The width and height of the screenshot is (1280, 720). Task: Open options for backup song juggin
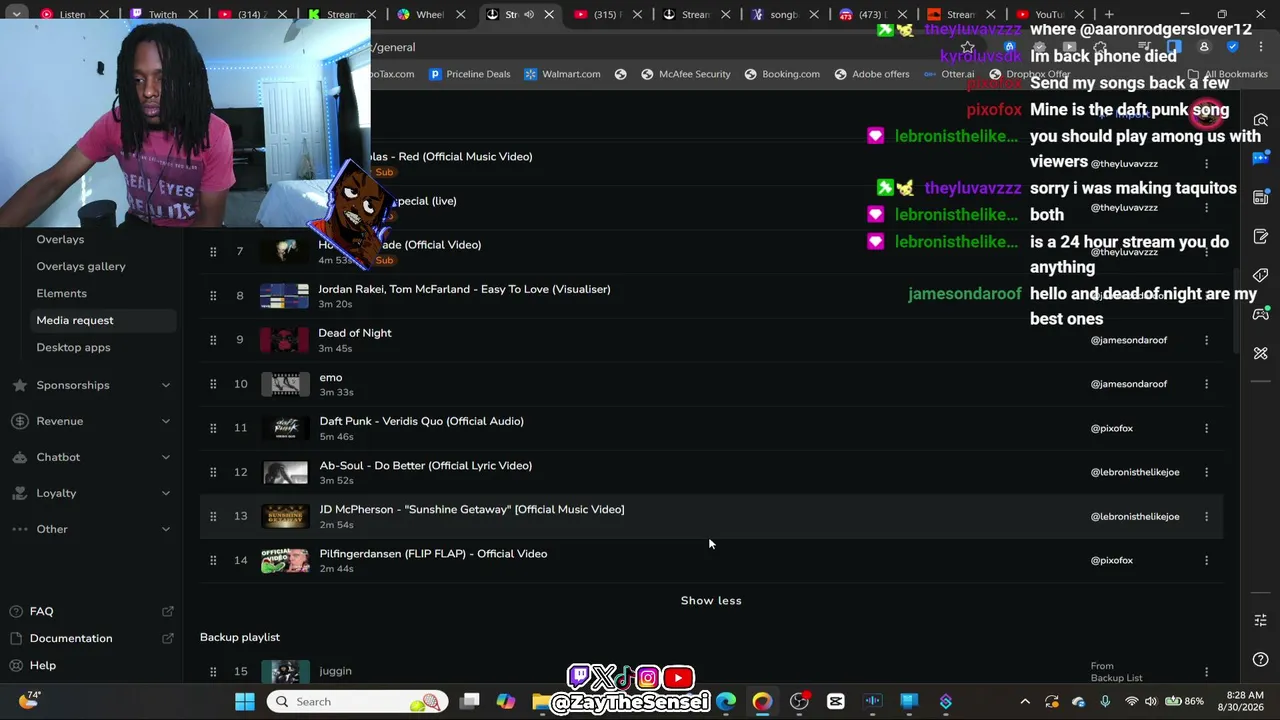(x=1206, y=672)
